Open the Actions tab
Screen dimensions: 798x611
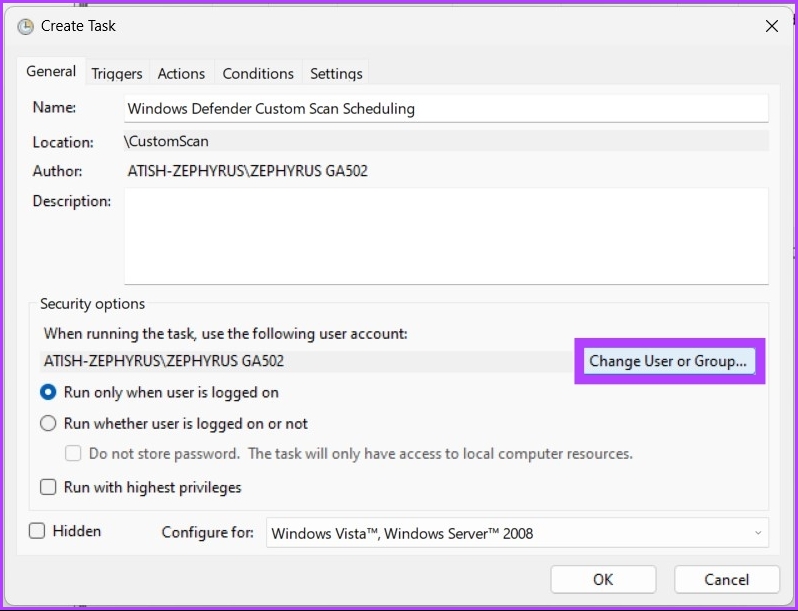181,74
